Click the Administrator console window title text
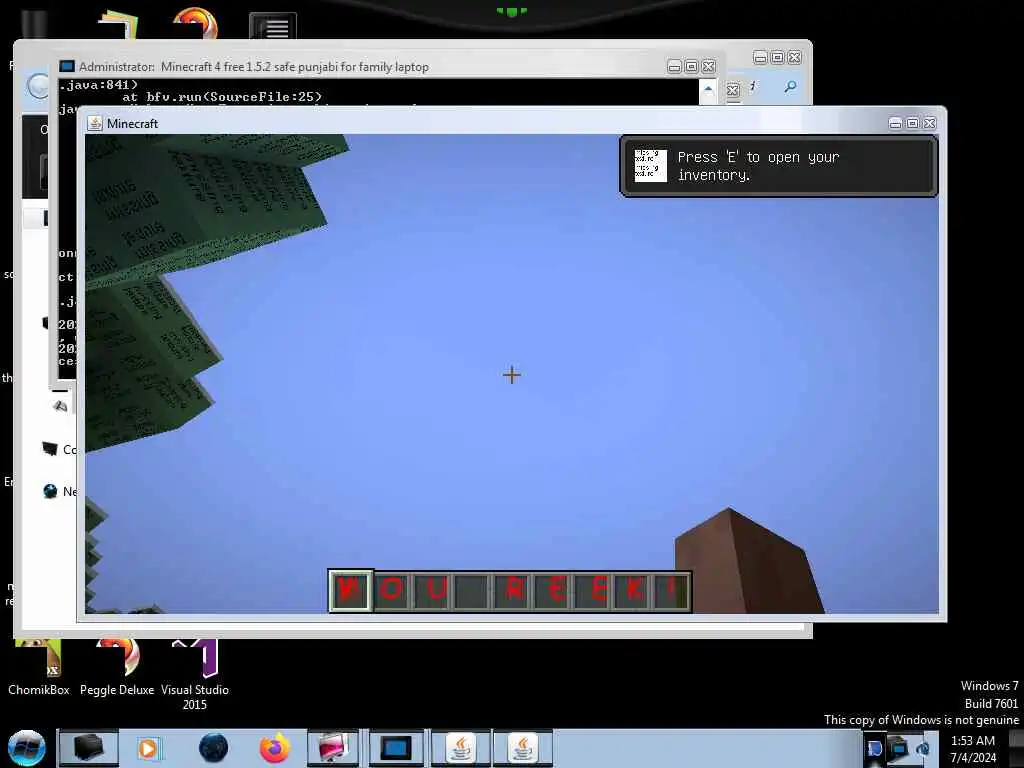 coord(253,67)
